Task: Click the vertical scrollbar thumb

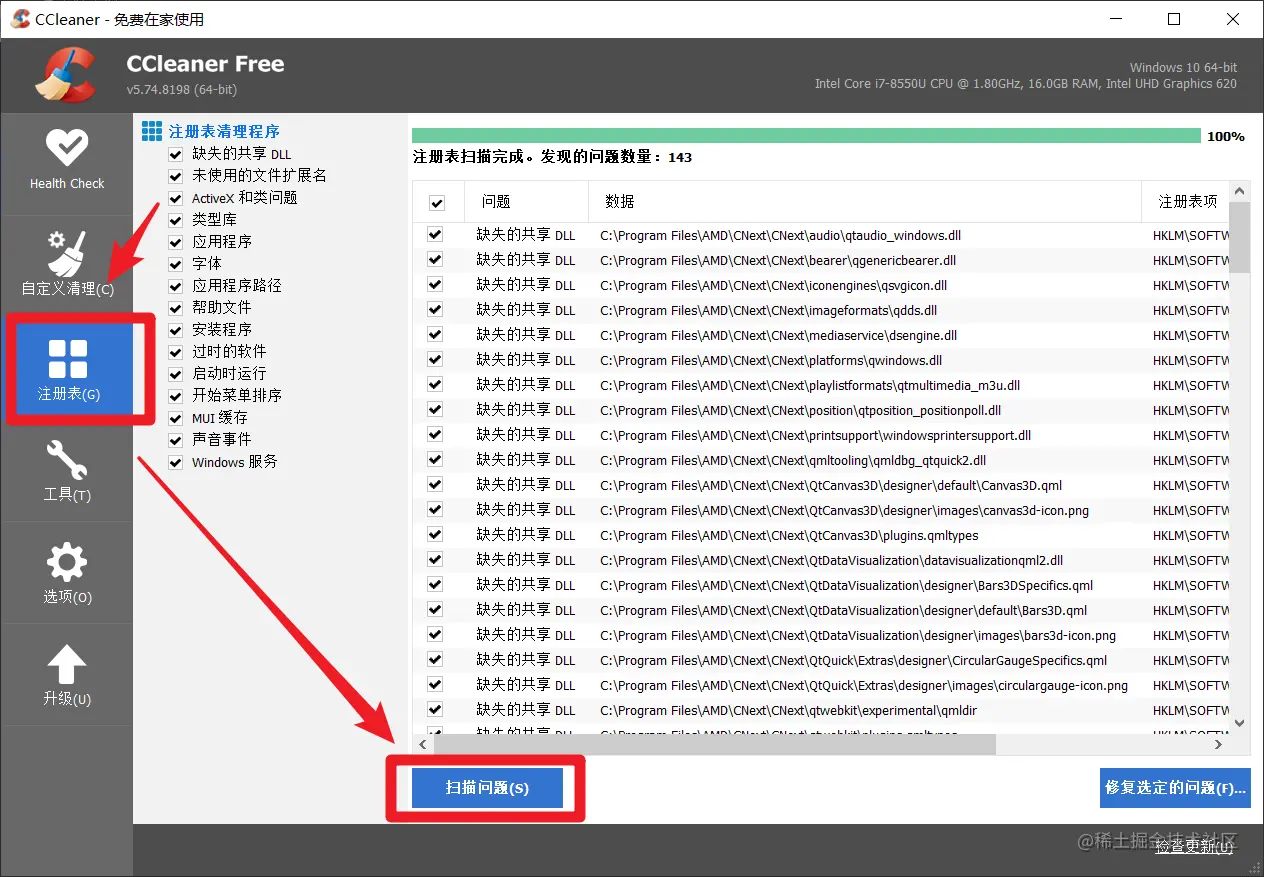Action: 1240,237
